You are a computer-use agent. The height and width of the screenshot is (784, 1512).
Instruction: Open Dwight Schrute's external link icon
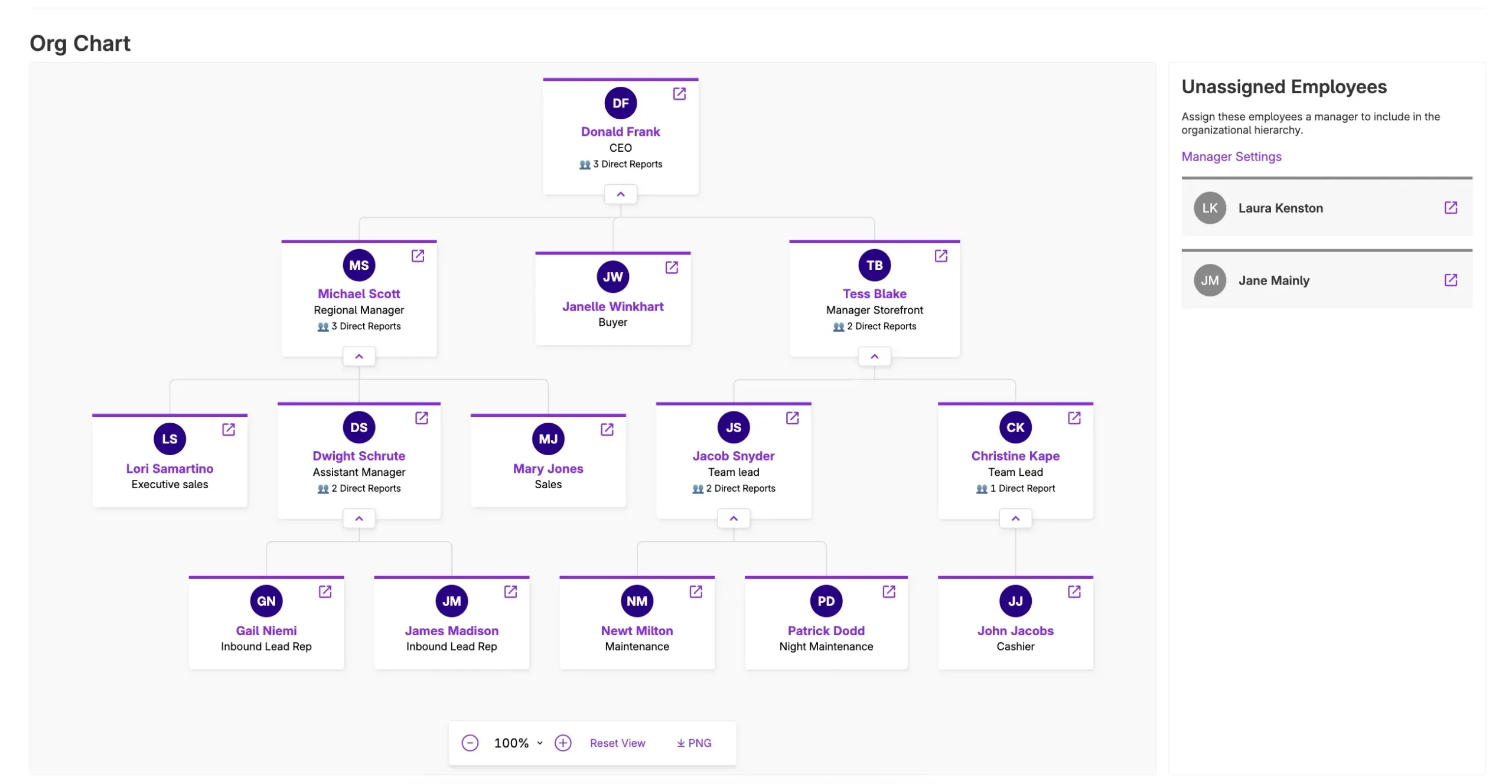pos(422,417)
